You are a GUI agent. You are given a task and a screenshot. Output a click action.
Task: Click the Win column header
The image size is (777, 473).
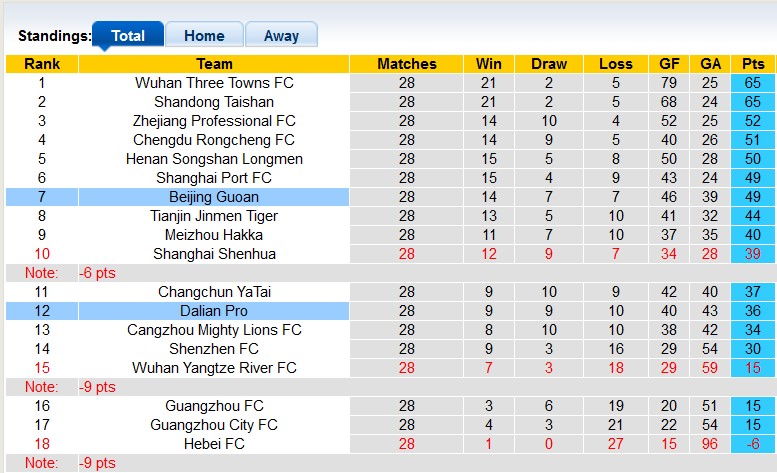489,64
